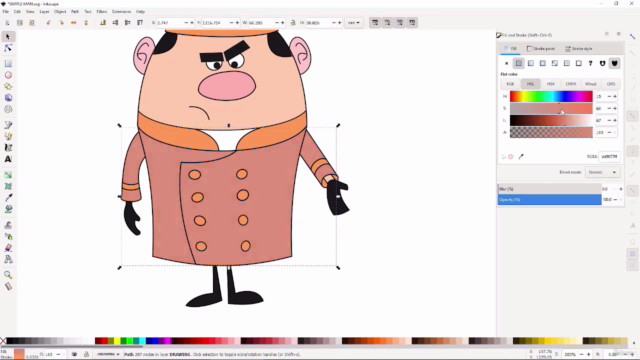Flip selection horizontally
640x360 pixels.
click(73, 23)
